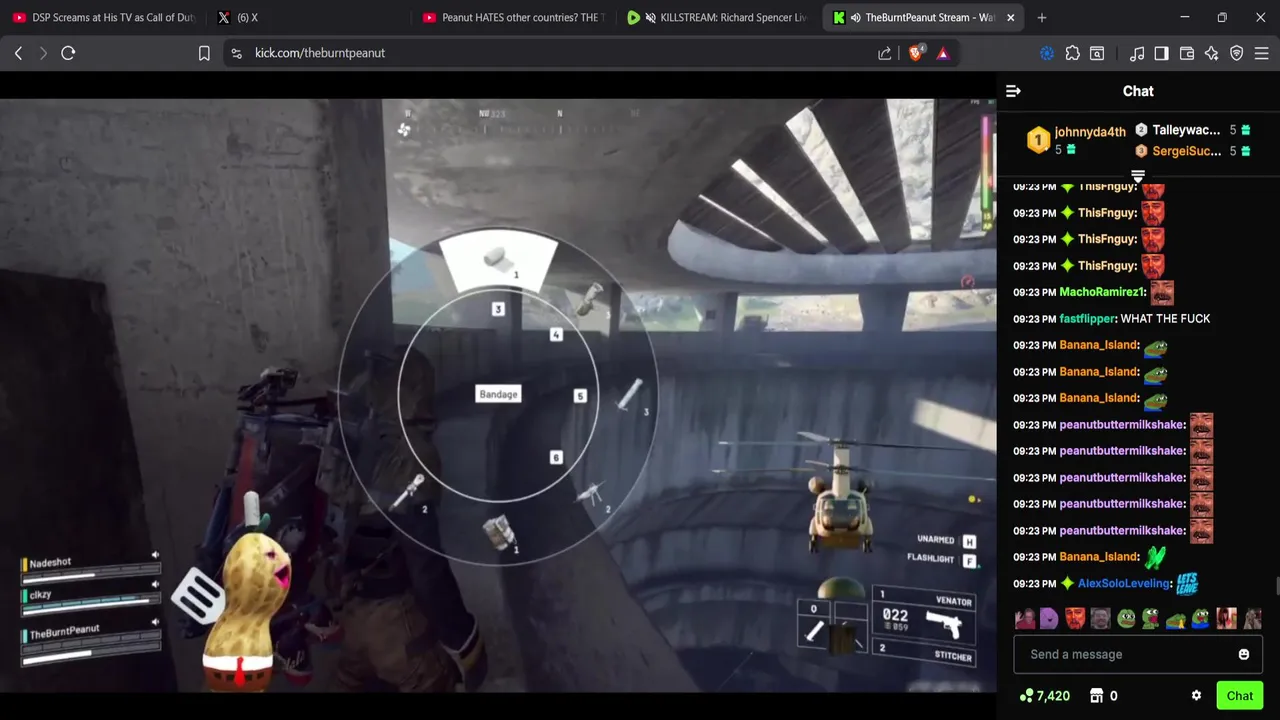This screenshot has width=1280, height=720.
Task: Open fastflipper user card in chat
Action: click(1087, 318)
